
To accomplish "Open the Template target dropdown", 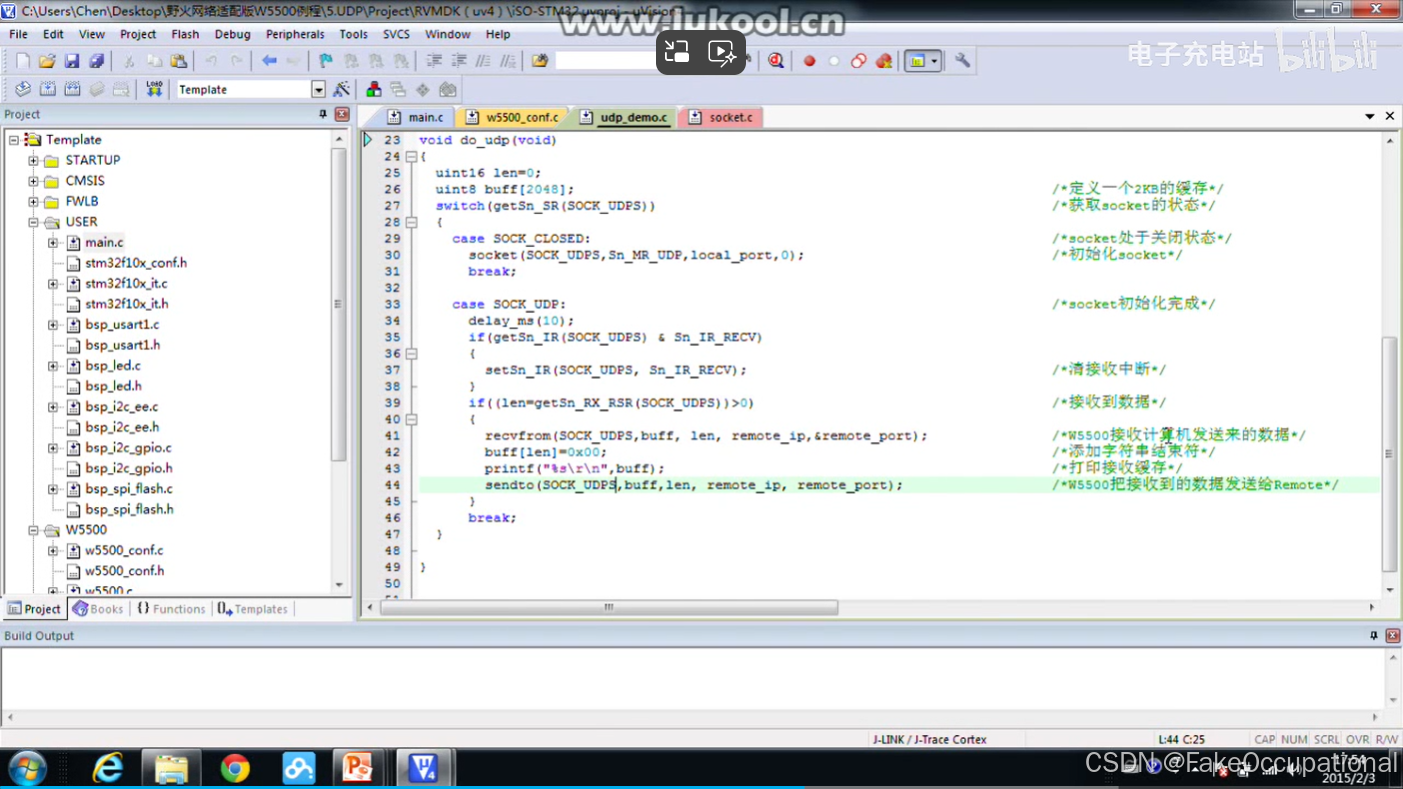I will coord(318,90).
